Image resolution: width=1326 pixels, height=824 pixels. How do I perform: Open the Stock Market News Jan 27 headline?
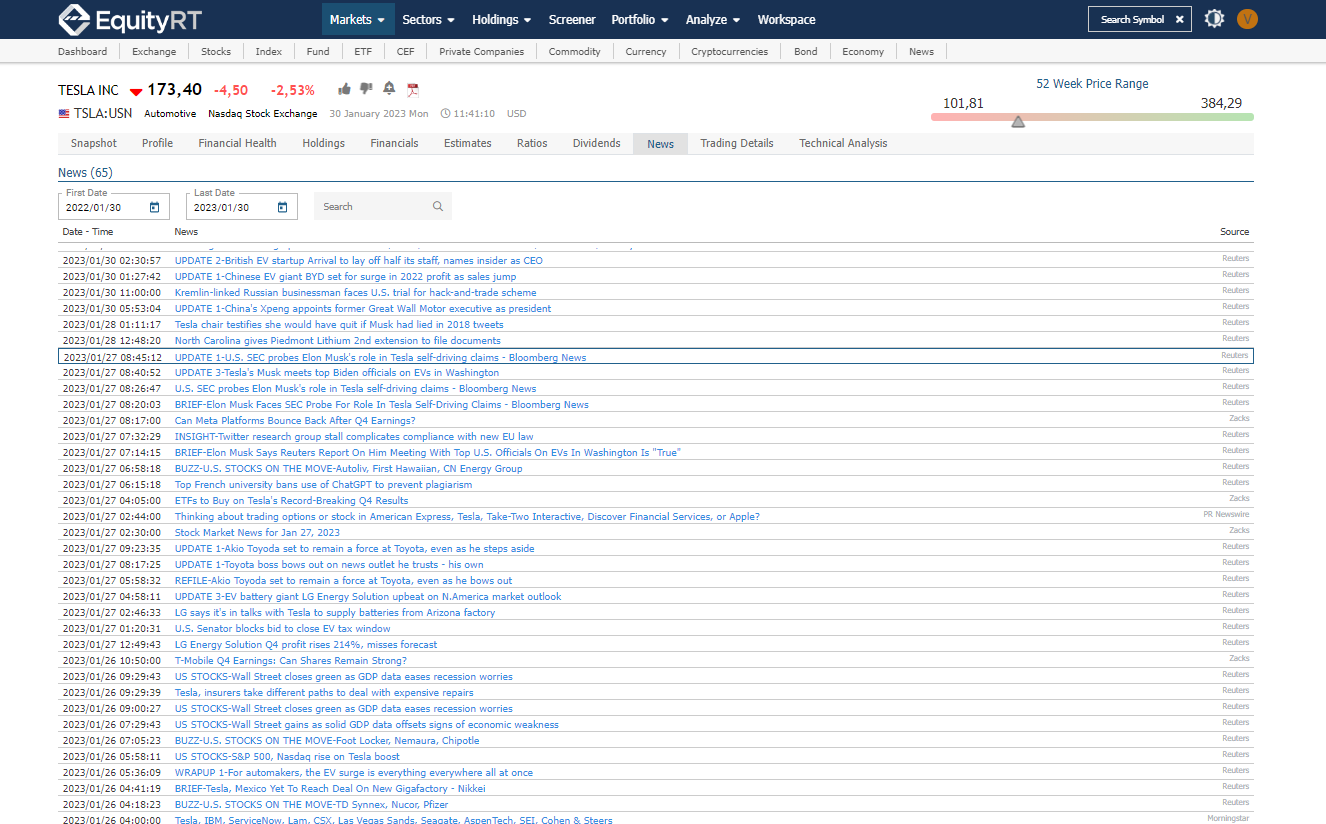click(257, 533)
